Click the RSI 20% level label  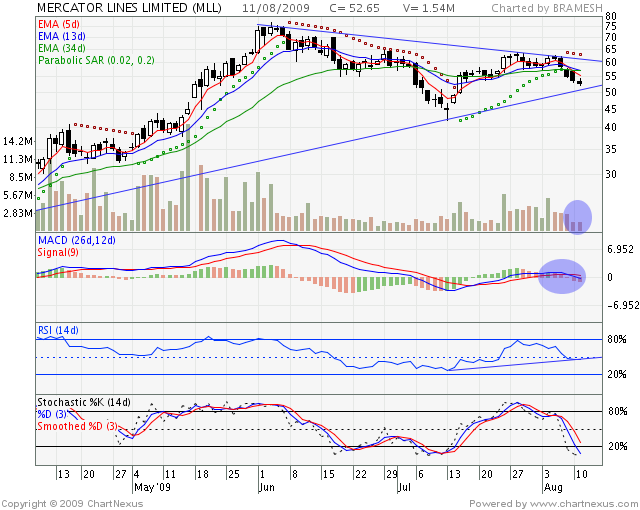pos(617,374)
